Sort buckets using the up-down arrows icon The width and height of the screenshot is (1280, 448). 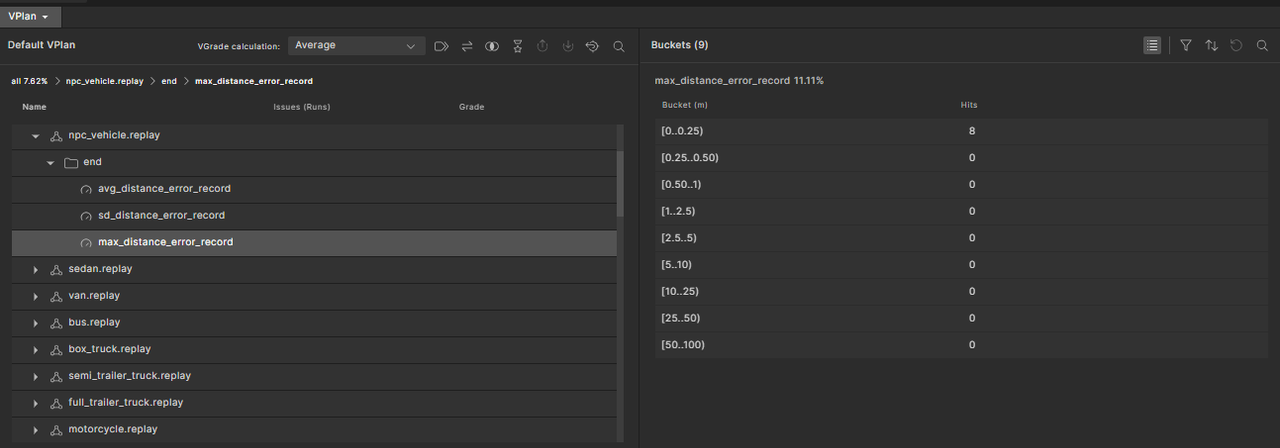pos(1211,45)
